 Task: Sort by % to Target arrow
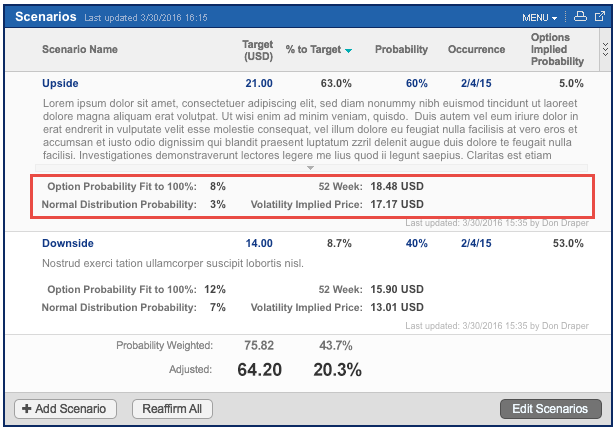pos(349,50)
